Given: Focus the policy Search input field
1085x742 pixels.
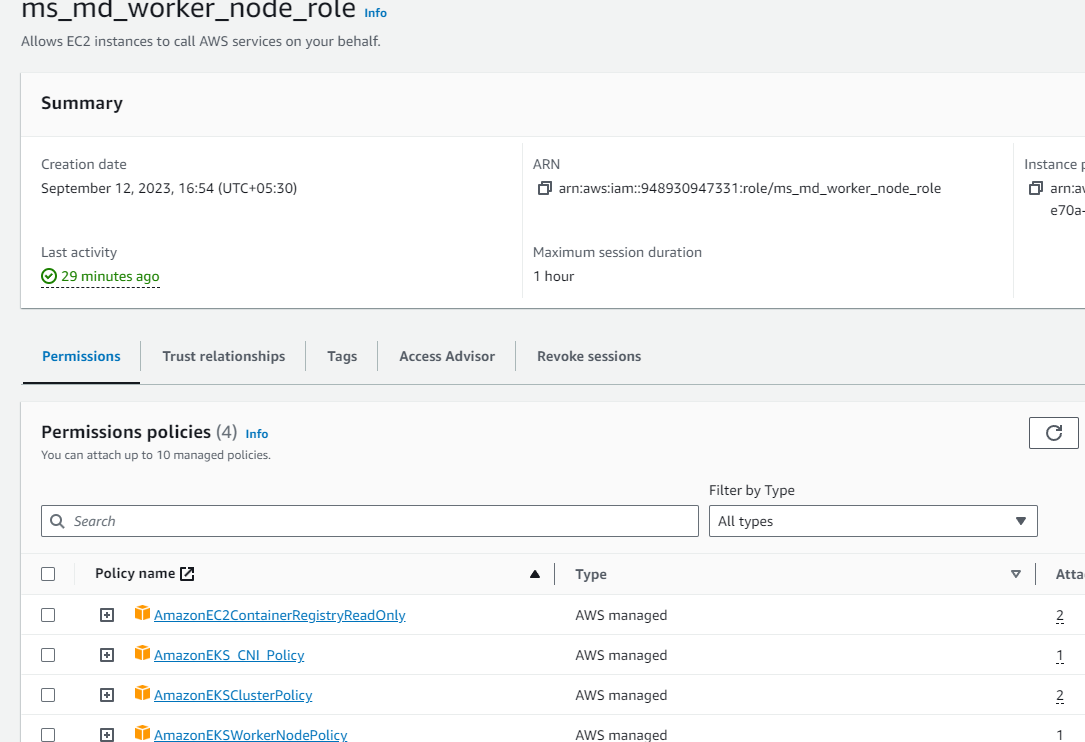Looking at the screenshot, I should tap(370, 521).
